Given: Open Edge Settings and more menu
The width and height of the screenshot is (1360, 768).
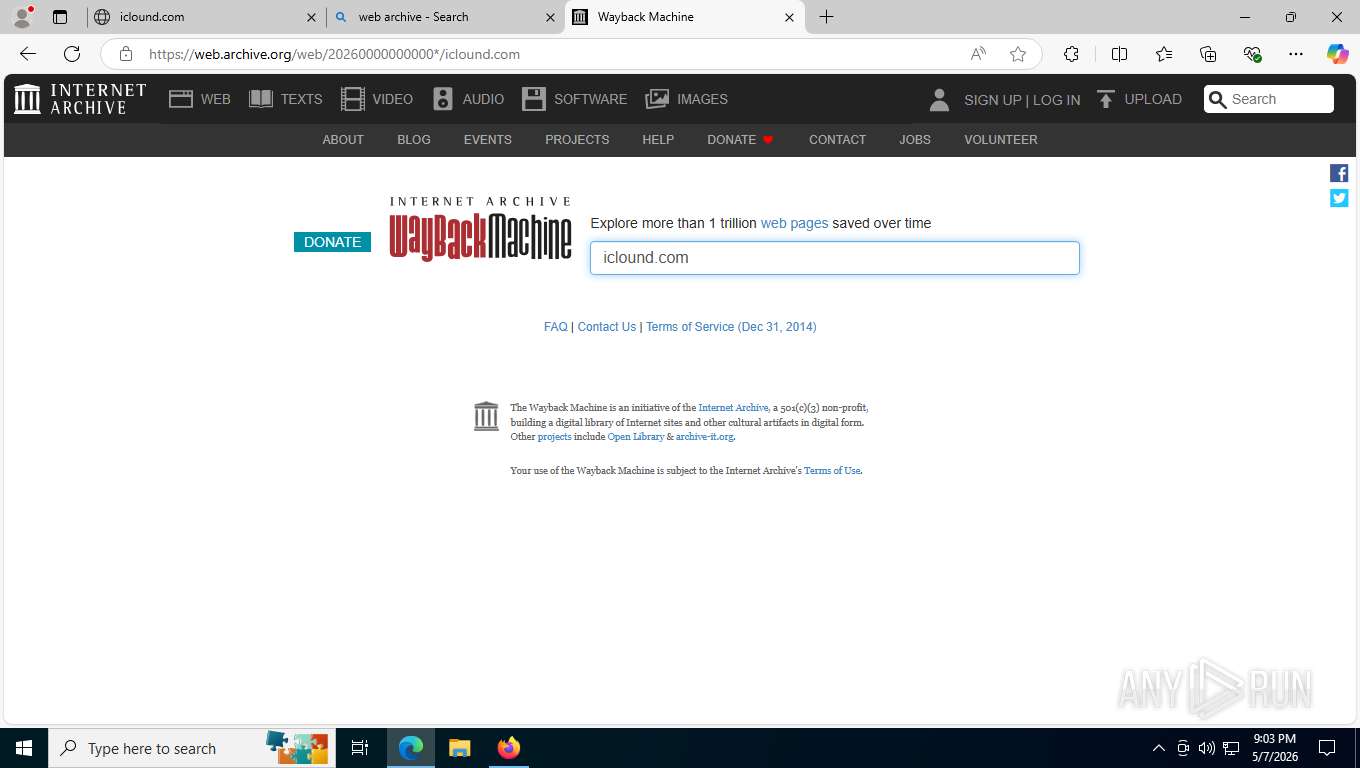Looking at the screenshot, I should (1296, 54).
